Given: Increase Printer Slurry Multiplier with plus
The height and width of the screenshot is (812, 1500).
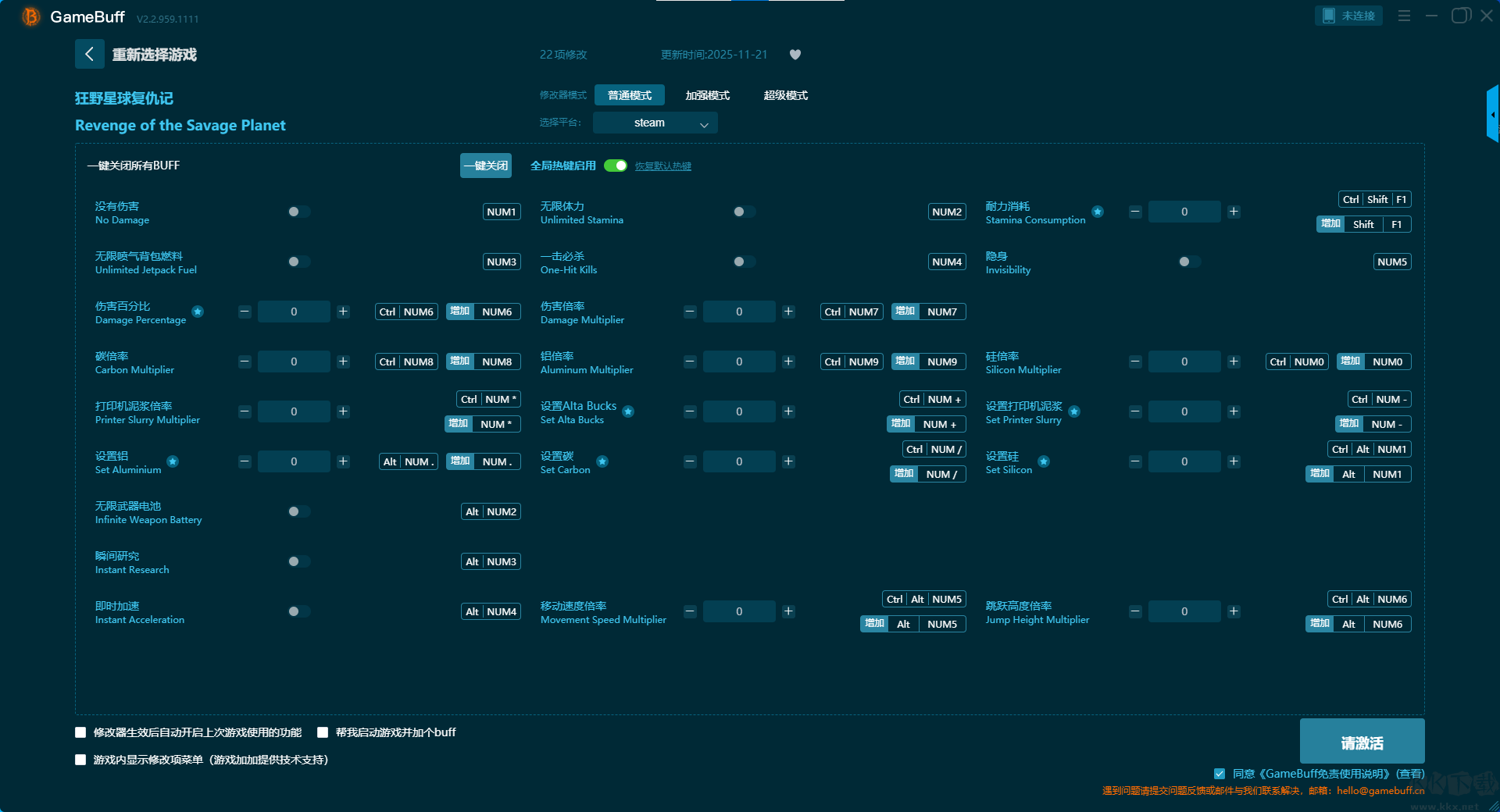Looking at the screenshot, I should click(x=343, y=411).
